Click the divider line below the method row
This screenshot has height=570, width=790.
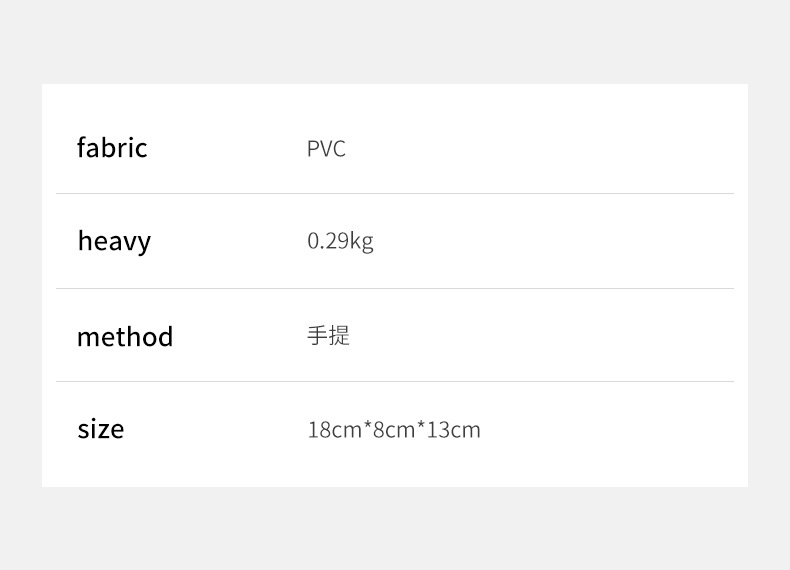tap(395, 381)
